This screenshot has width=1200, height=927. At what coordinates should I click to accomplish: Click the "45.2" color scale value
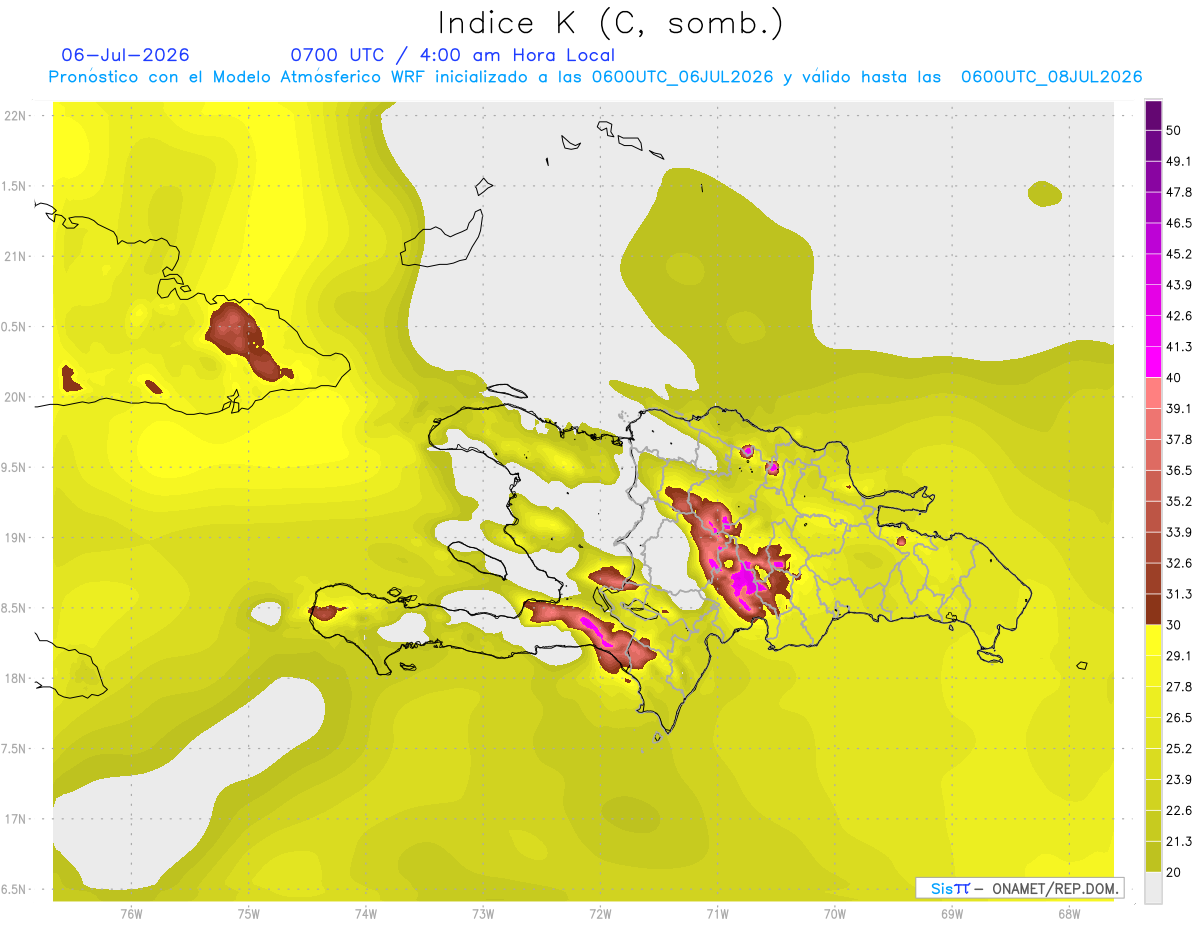1179,254
